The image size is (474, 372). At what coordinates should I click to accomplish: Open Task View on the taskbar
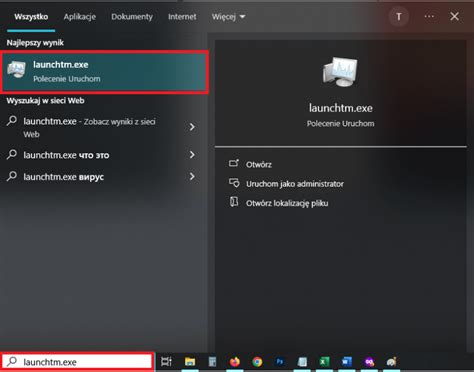tap(166, 362)
